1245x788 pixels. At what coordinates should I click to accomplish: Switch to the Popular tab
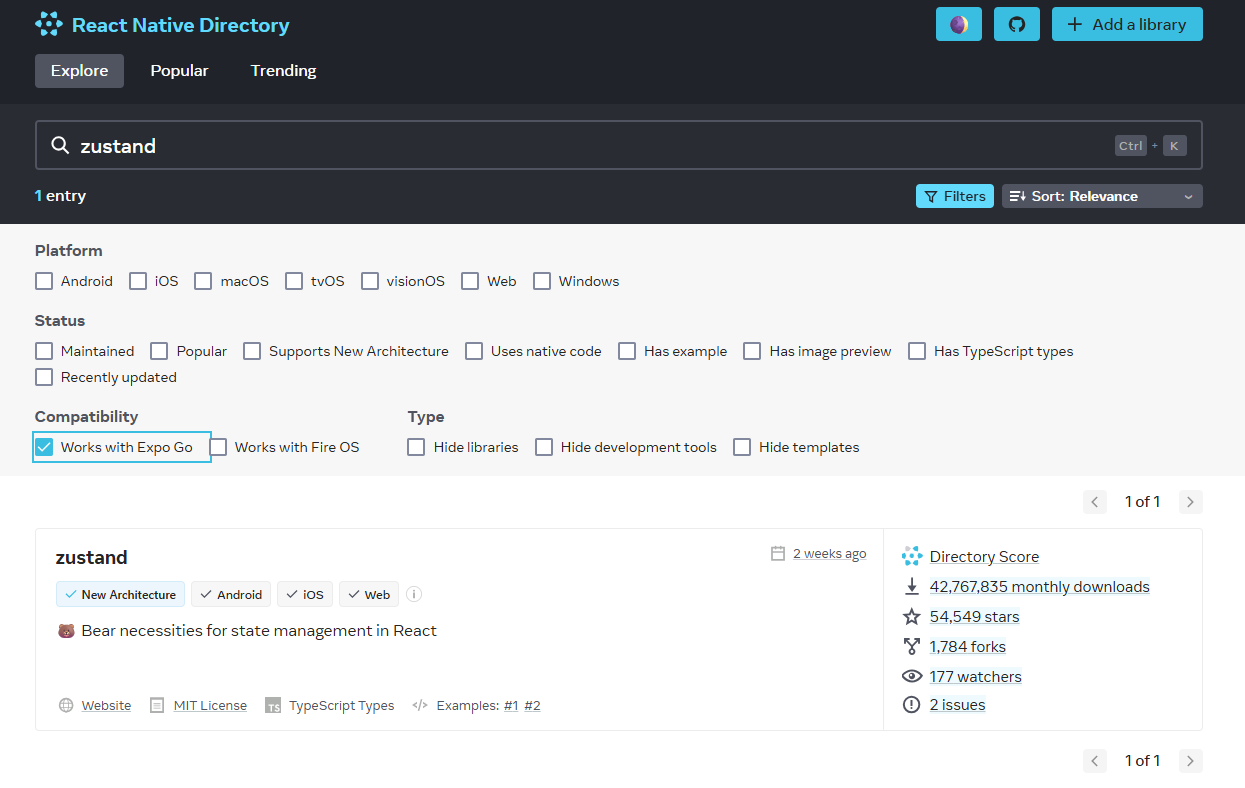click(180, 71)
